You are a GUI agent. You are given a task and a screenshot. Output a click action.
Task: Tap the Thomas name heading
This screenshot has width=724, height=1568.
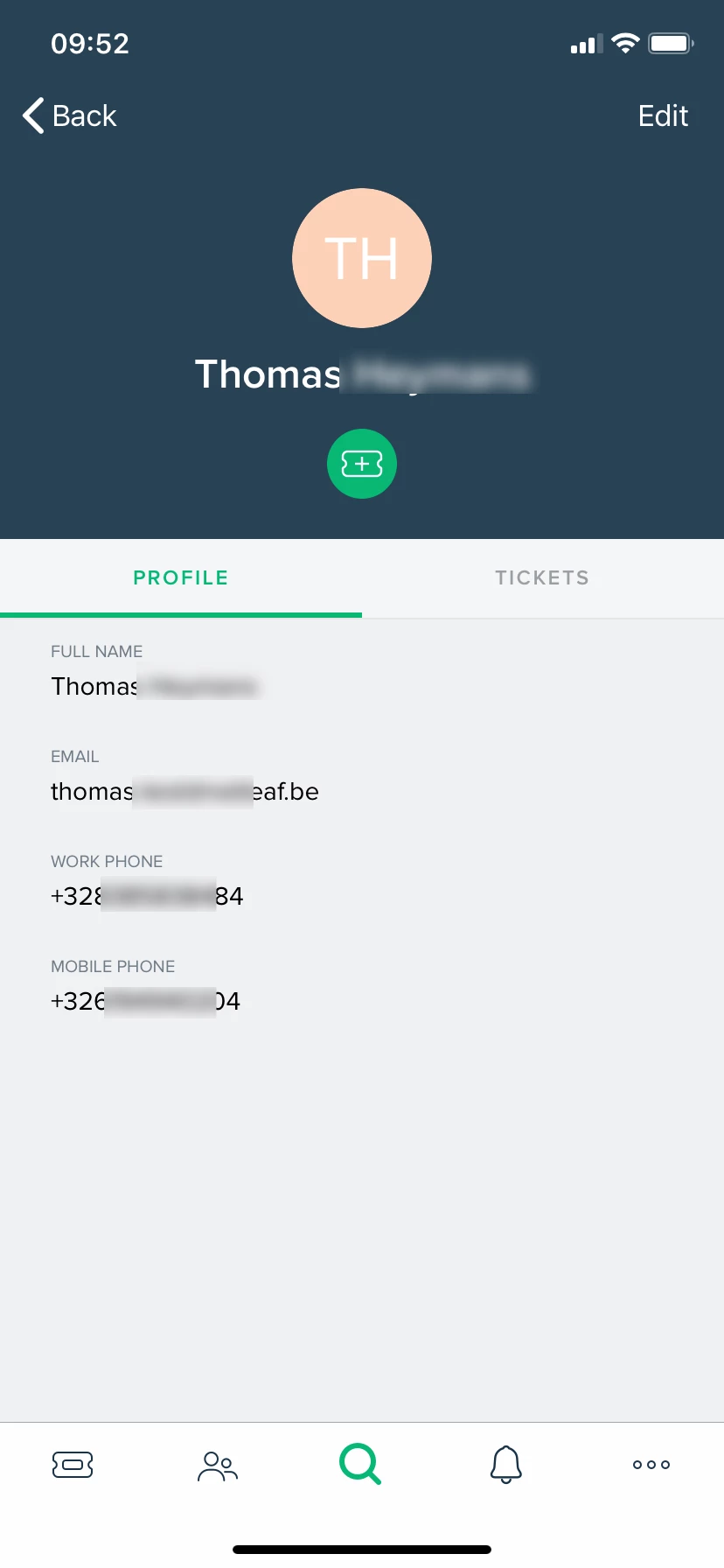[362, 374]
